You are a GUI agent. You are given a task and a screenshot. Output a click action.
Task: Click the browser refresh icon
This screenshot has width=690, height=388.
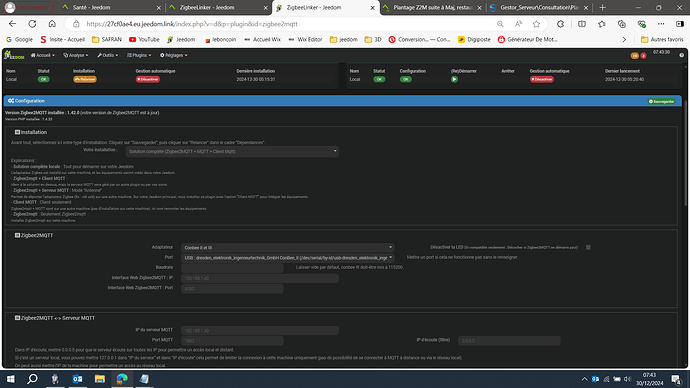click(x=32, y=24)
